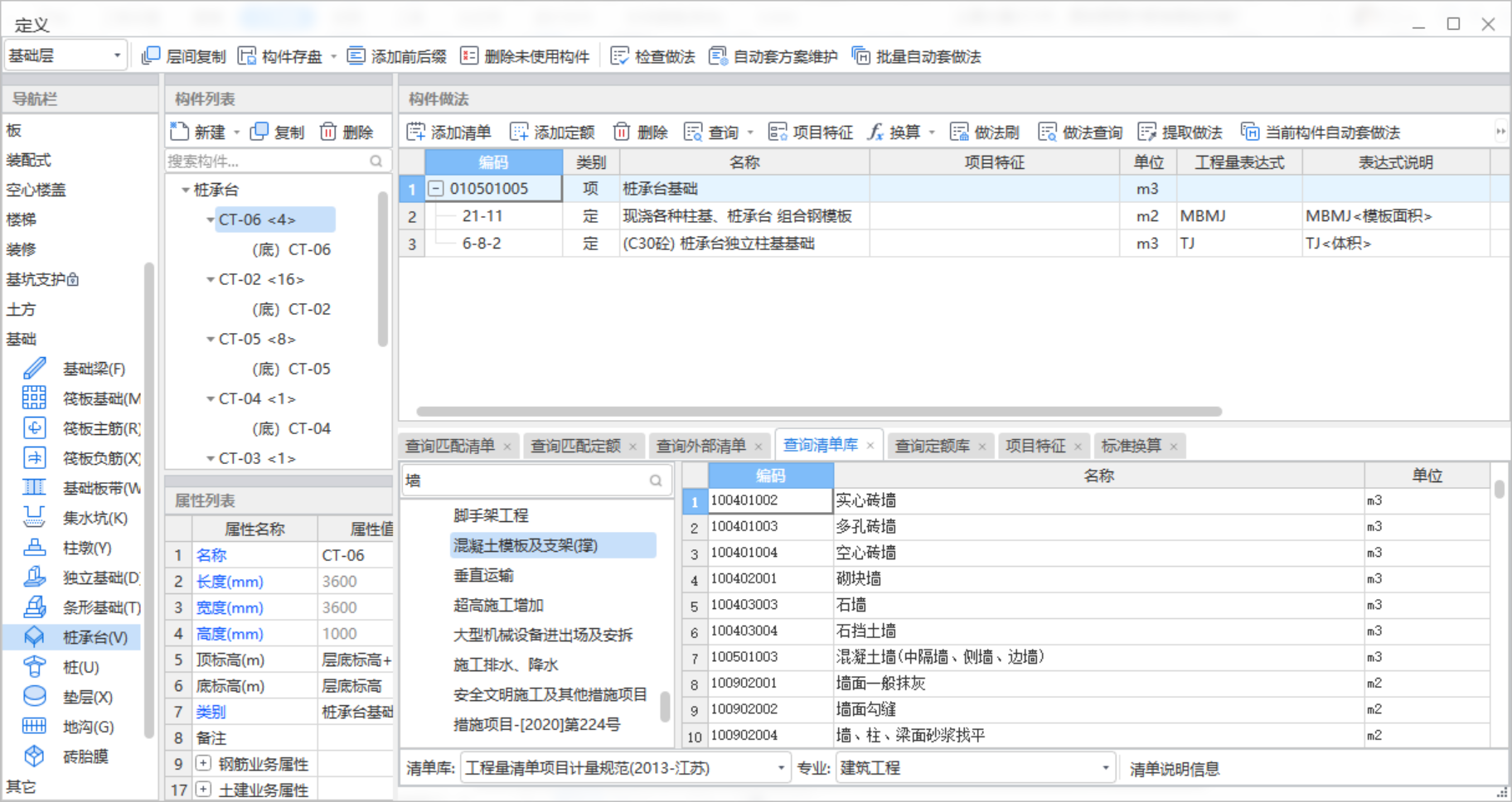Screen dimensions: 1512x802
Task: Click 当前构件自动套做法 icon
Action: pos(1249,131)
